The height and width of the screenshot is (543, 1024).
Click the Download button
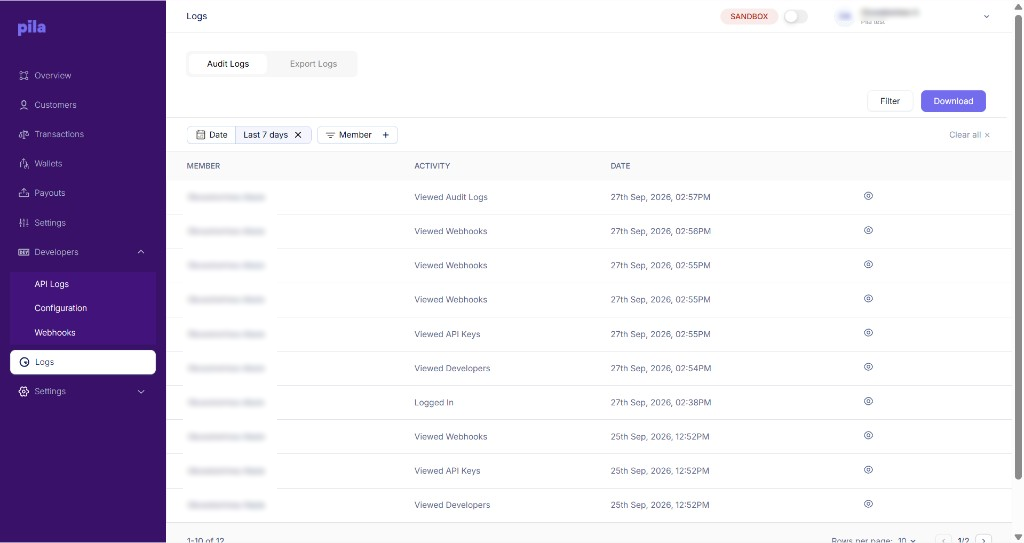(x=953, y=101)
